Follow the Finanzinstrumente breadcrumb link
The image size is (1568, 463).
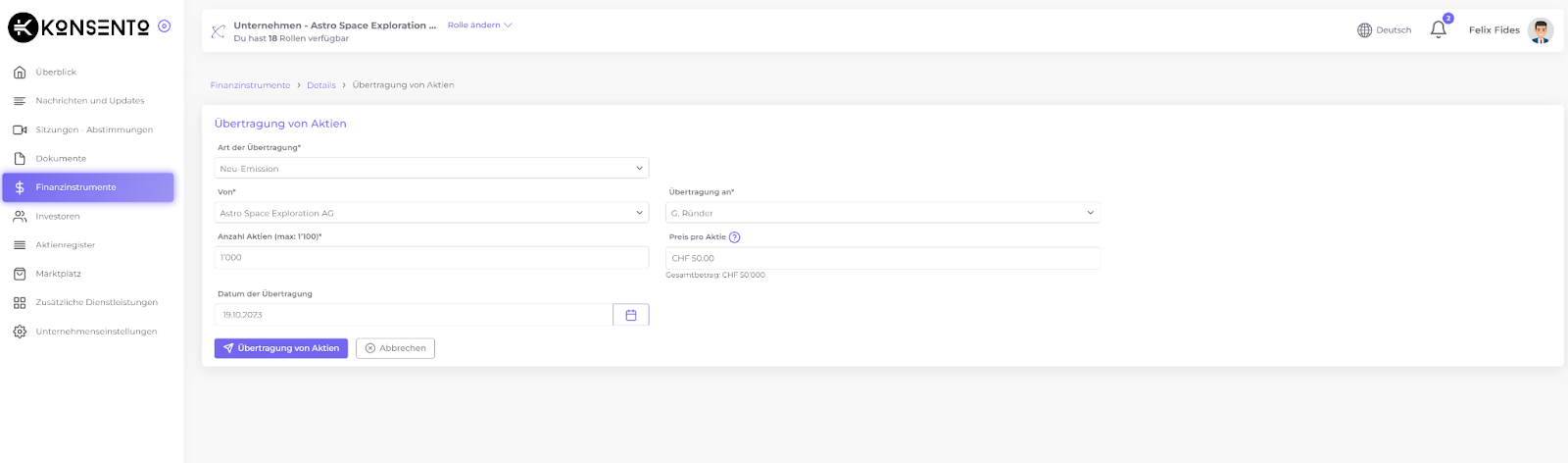[x=250, y=85]
